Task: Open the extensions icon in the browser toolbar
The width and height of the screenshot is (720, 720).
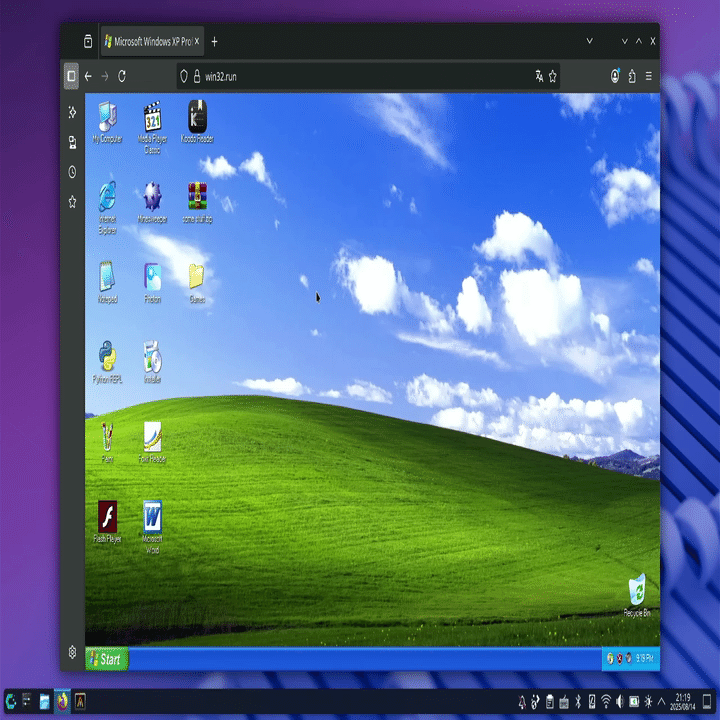Action: (632, 76)
